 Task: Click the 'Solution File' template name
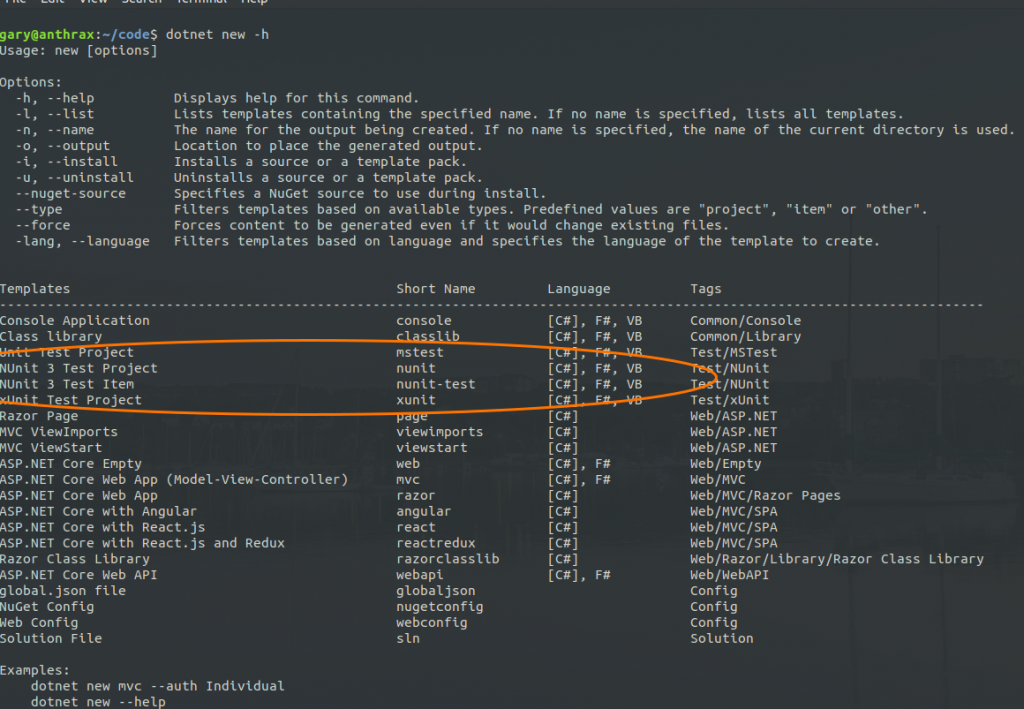[x=51, y=638]
